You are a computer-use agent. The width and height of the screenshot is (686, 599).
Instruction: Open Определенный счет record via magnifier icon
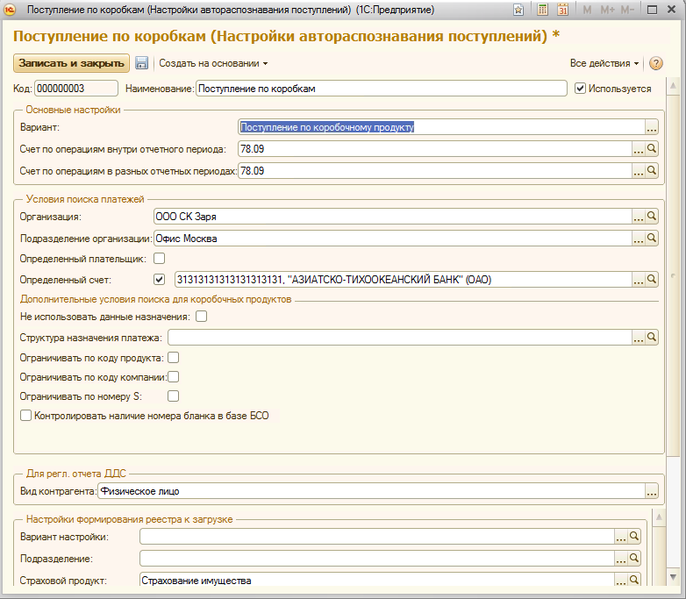(651, 279)
